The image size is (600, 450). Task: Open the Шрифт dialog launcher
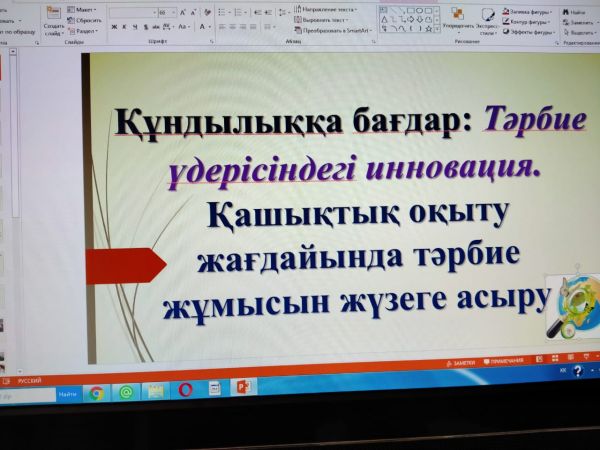click(x=211, y=41)
